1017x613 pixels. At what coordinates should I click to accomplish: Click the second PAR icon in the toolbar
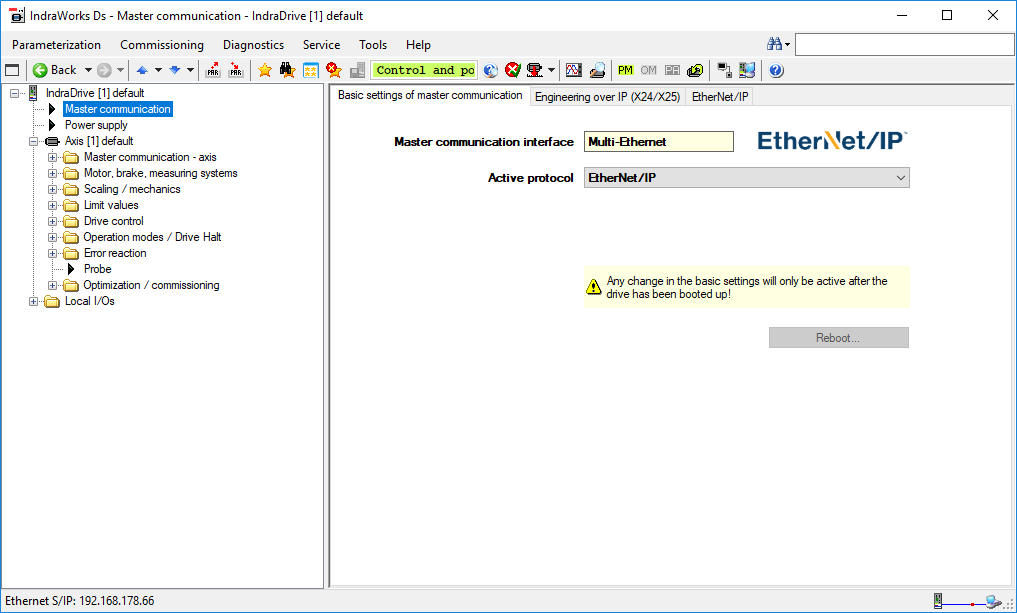(x=235, y=70)
